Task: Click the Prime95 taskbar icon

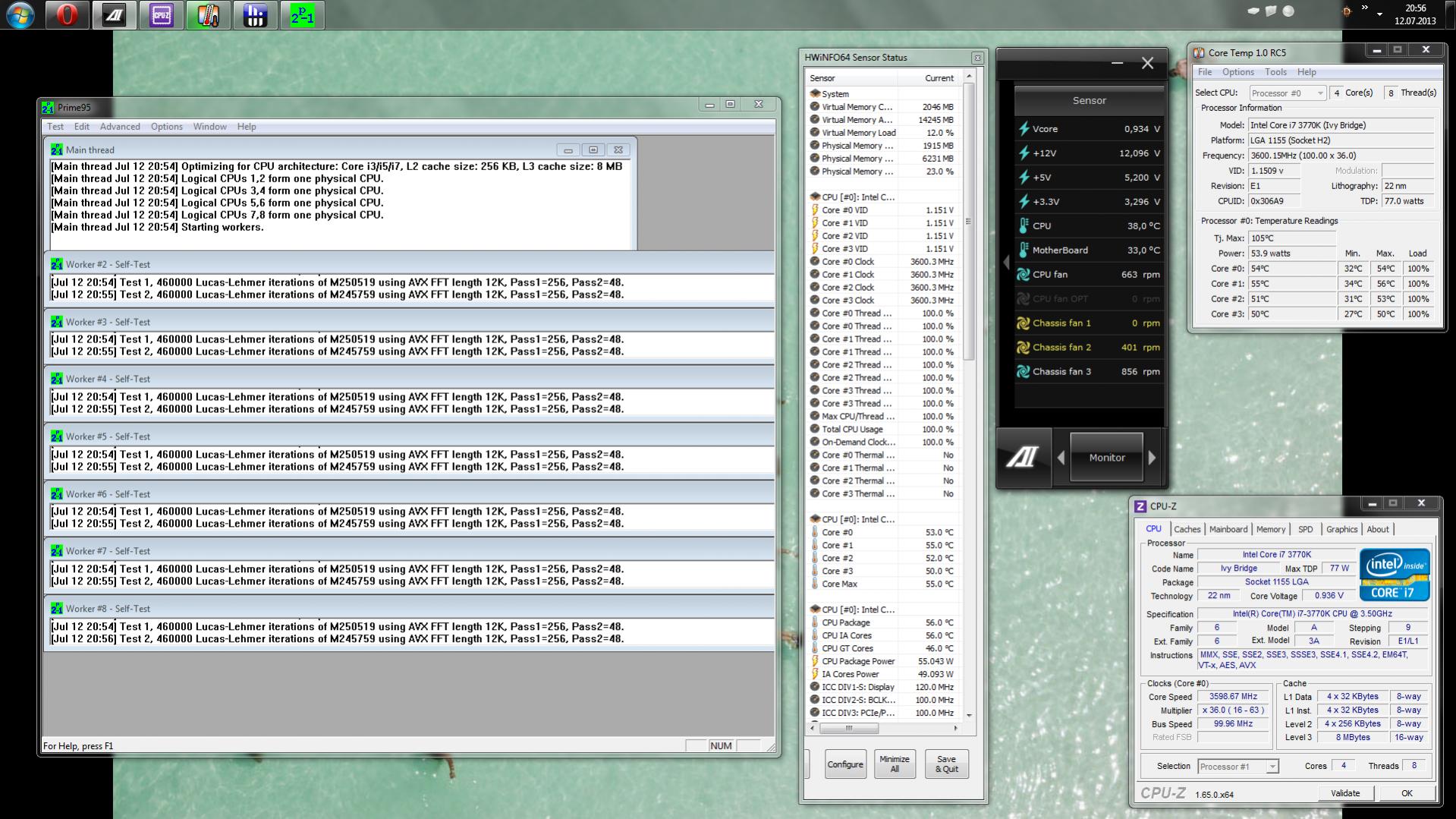Action: pyautogui.click(x=302, y=15)
